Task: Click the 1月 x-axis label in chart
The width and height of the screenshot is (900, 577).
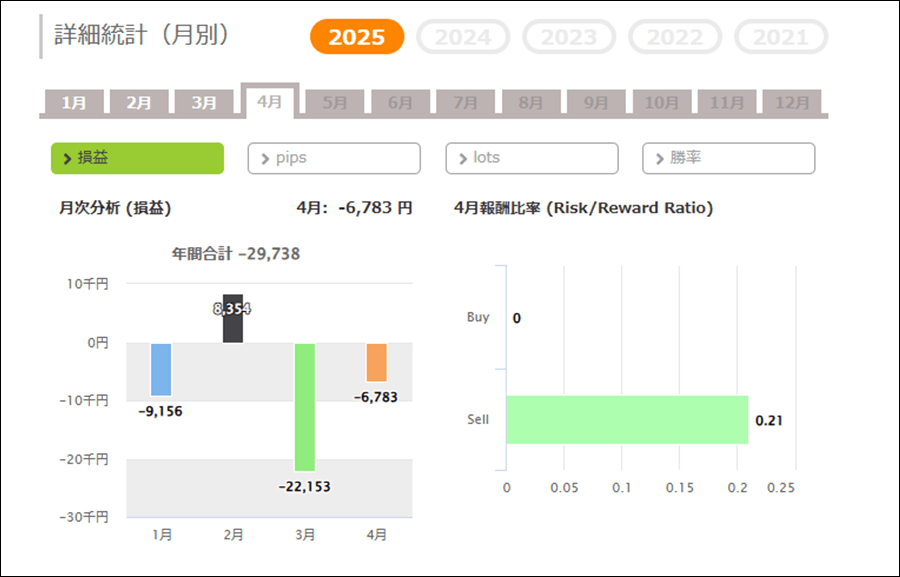Action: (162, 535)
